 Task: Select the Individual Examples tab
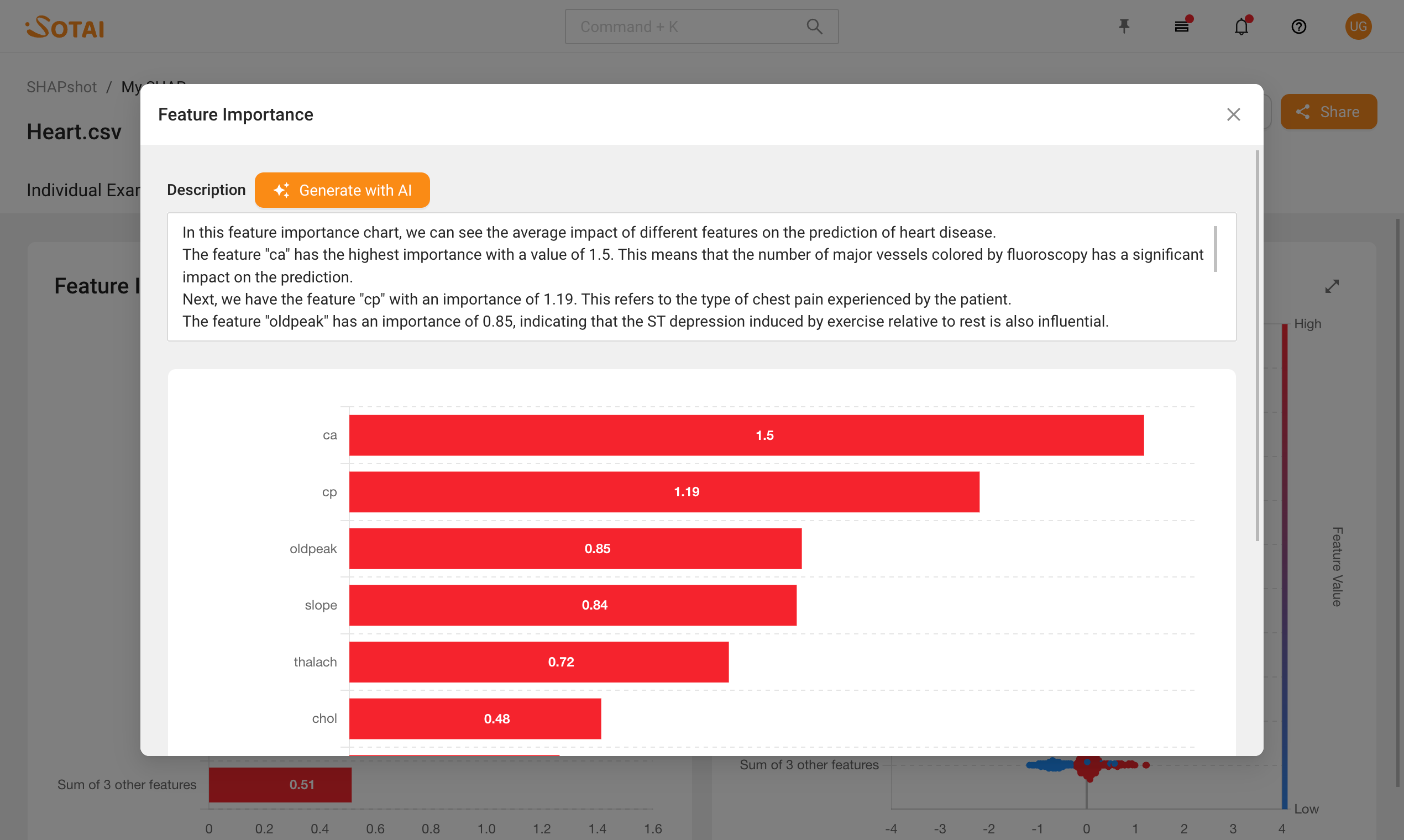pyautogui.click(x=83, y=190)
